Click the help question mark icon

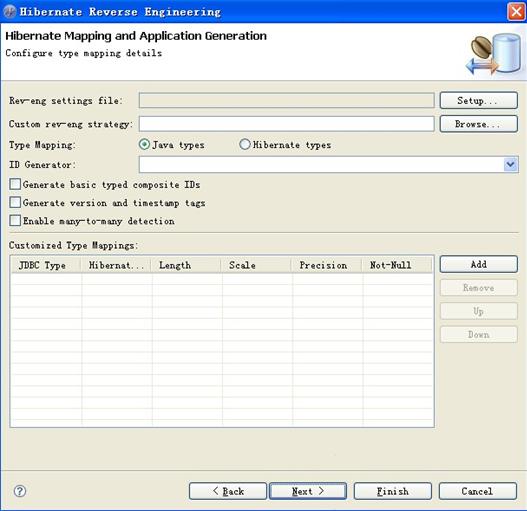(x=20, y=491)
